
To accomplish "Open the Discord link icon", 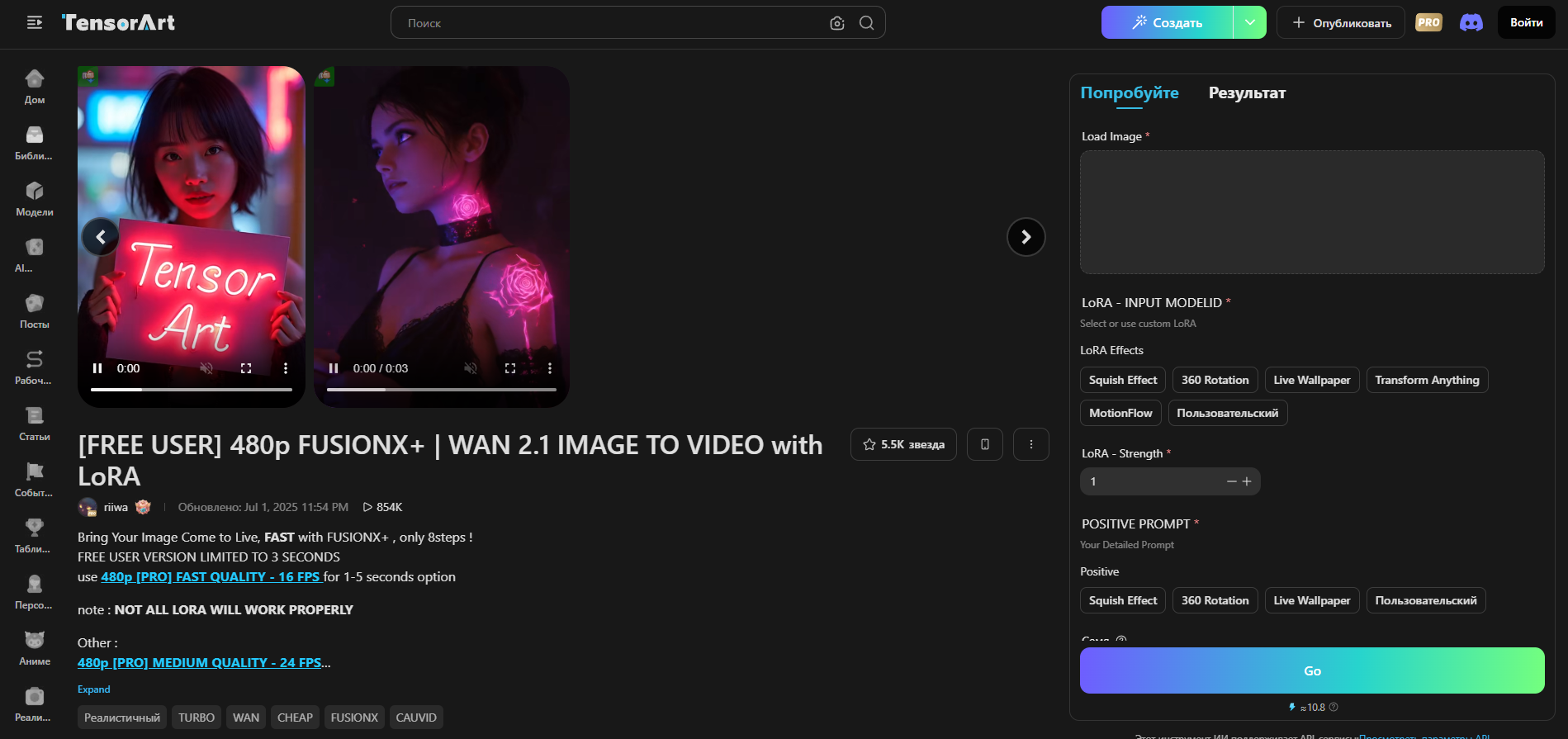I will tap(1471, 22).
